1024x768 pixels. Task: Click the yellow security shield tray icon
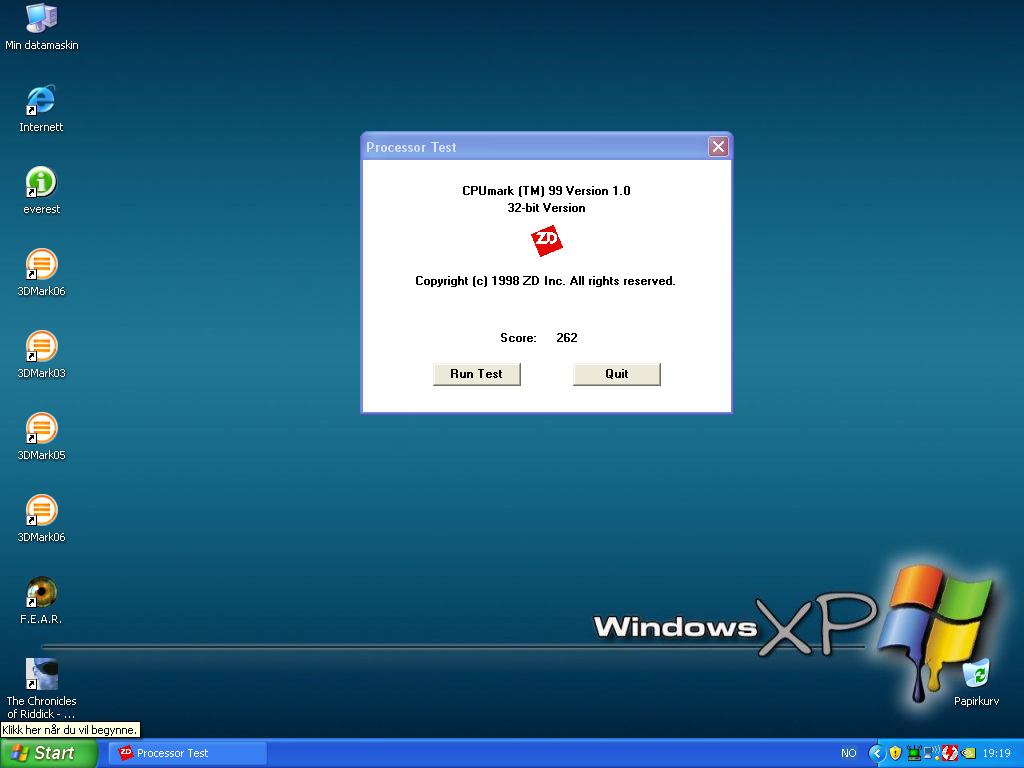(x=895, y=753)
